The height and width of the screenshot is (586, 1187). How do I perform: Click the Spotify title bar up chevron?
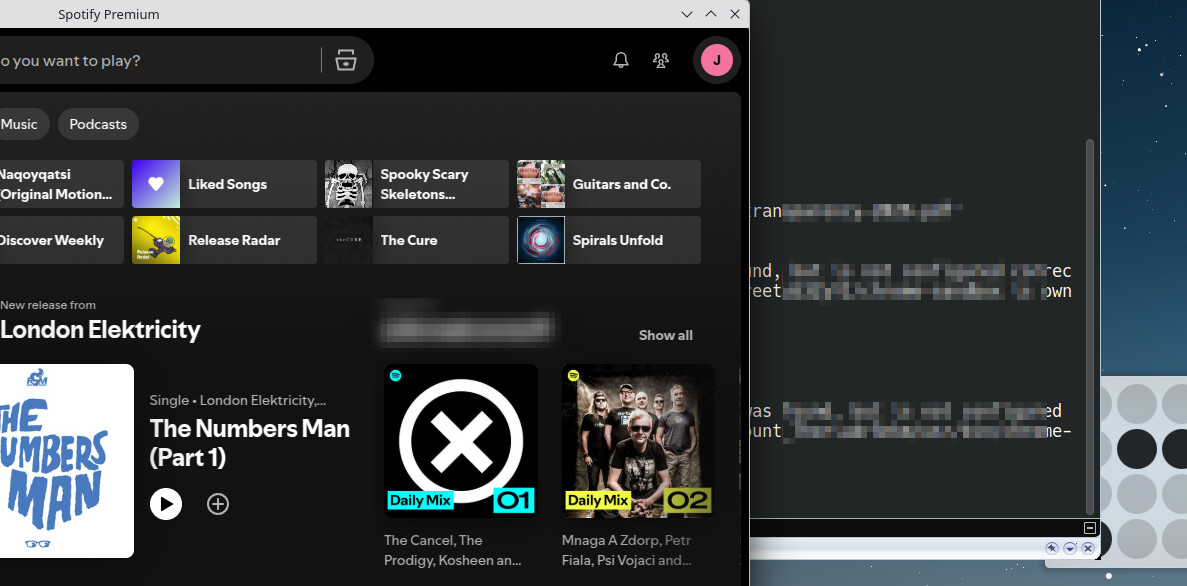711,14
